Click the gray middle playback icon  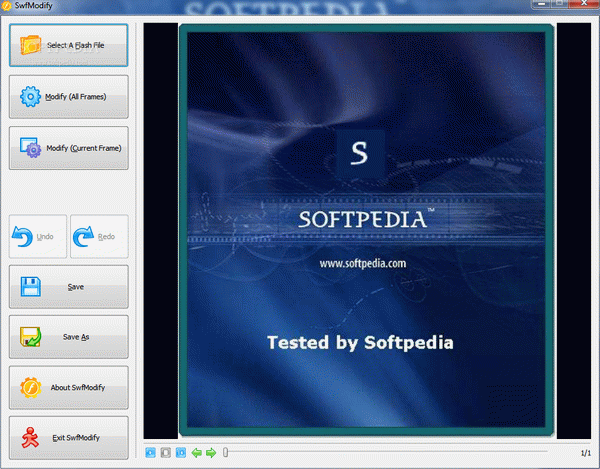pos(166,453)
